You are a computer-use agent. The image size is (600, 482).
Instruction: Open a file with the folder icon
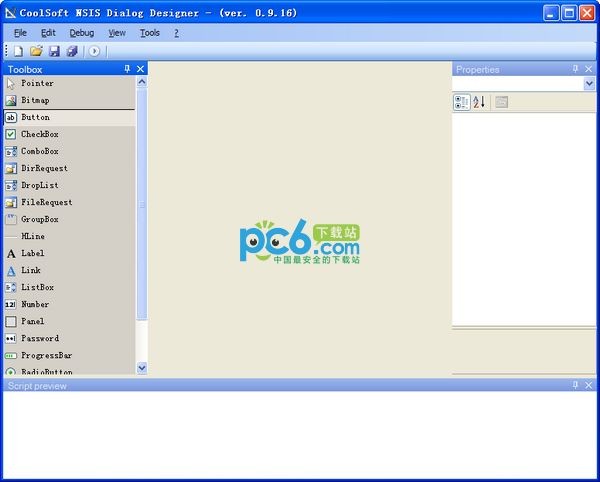click(36, 51)
